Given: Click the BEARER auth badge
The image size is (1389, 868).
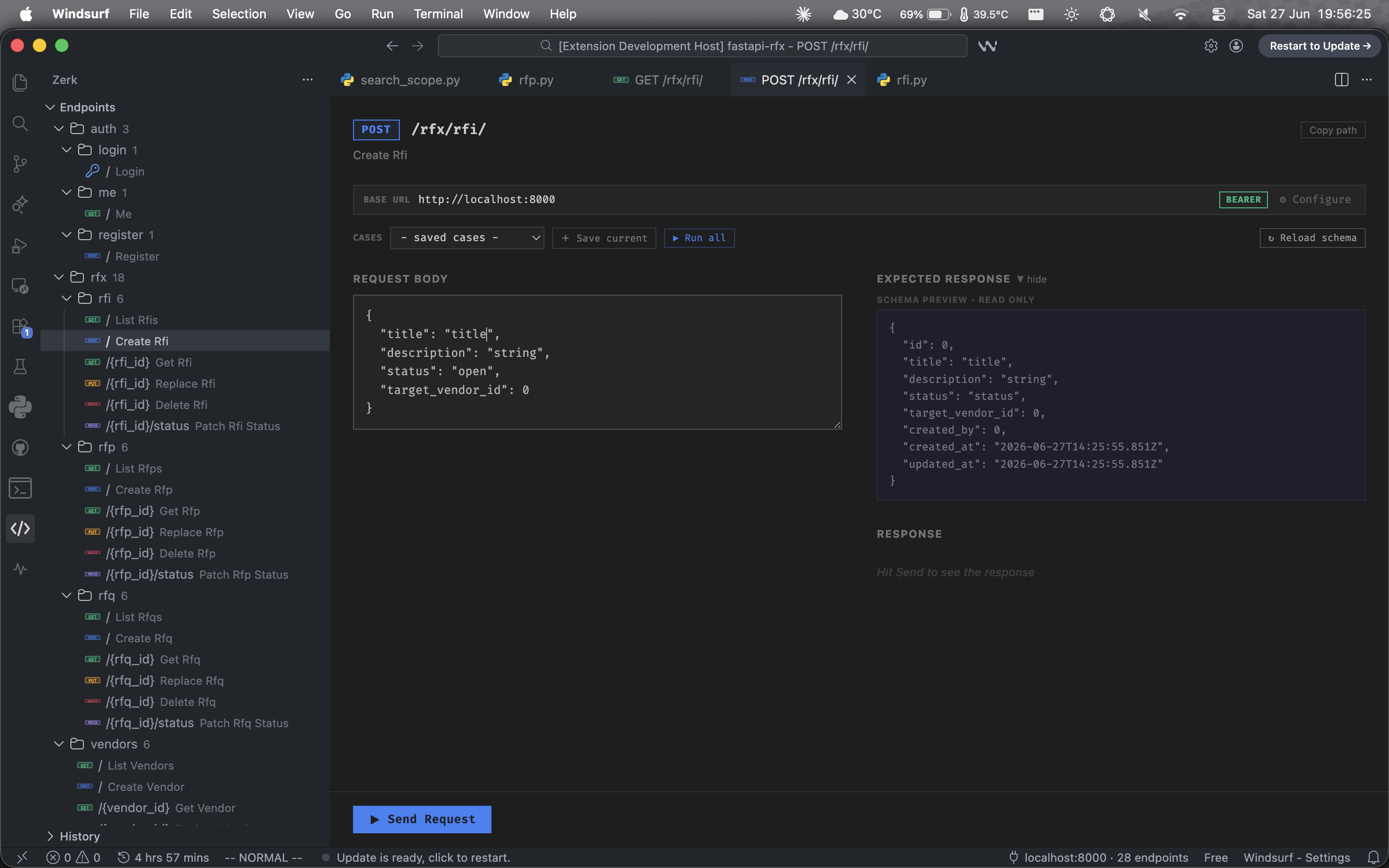Looking at the screenshot, I should [1243, 200].
